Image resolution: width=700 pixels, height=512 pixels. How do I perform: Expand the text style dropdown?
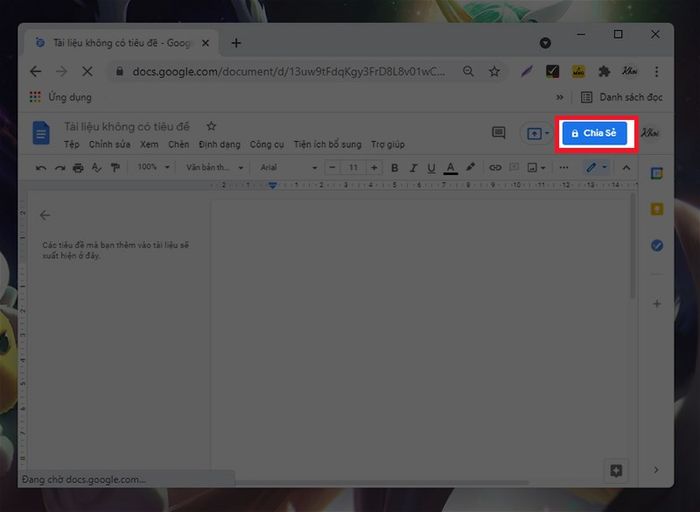pyautogui.click(x=213, y=168)
